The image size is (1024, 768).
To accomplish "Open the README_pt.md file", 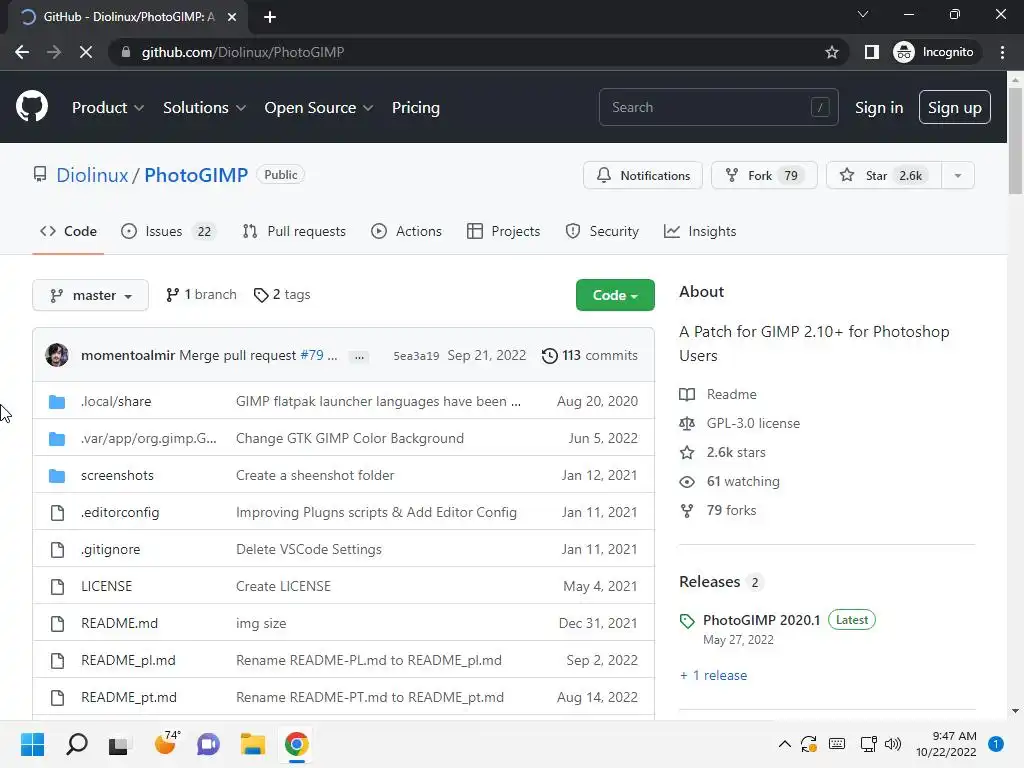I will (129, 697).
